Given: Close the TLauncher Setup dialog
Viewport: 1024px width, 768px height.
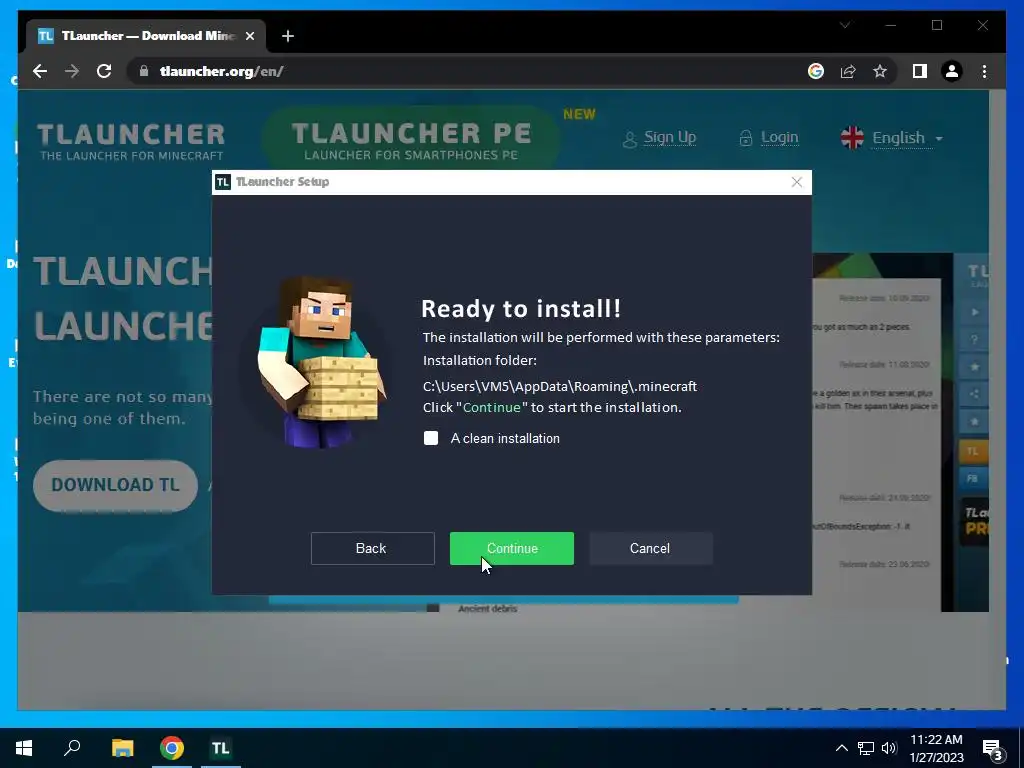Looking at the screenshot, I should pyautogui.click(x=797, y=182).
